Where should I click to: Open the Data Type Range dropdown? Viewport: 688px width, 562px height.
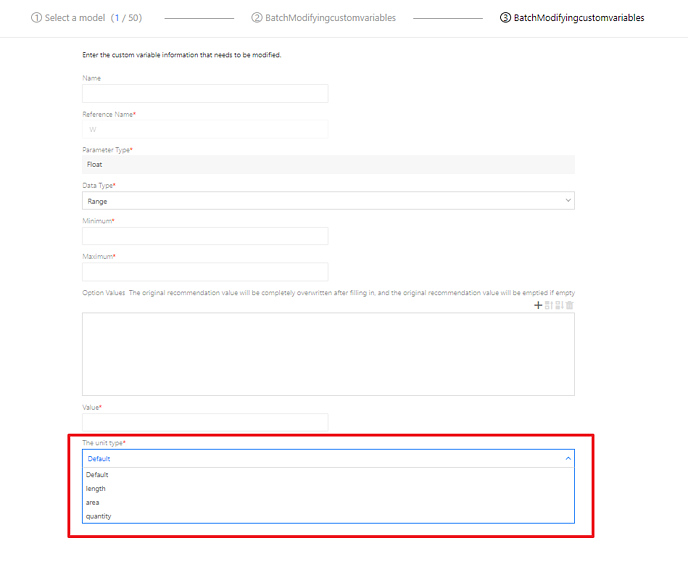(x=328, y=201)
